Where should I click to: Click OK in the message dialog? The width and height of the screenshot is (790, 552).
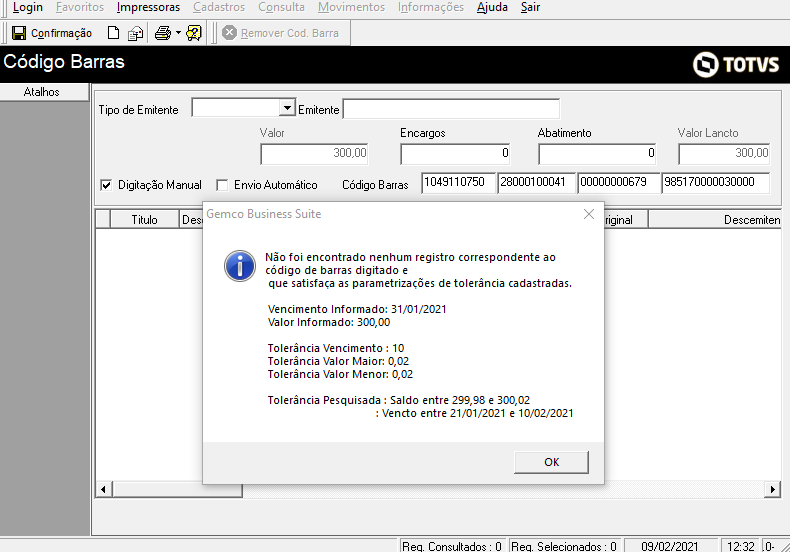(x=551, y=462)
